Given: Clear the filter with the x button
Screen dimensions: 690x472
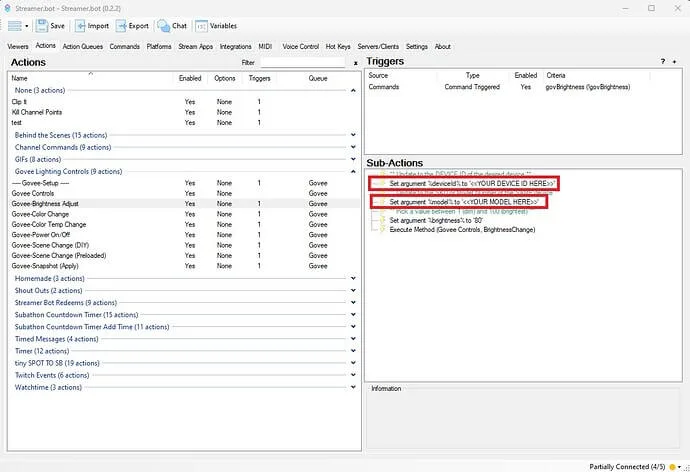Looking at the screenshot, I should [356, 63].
